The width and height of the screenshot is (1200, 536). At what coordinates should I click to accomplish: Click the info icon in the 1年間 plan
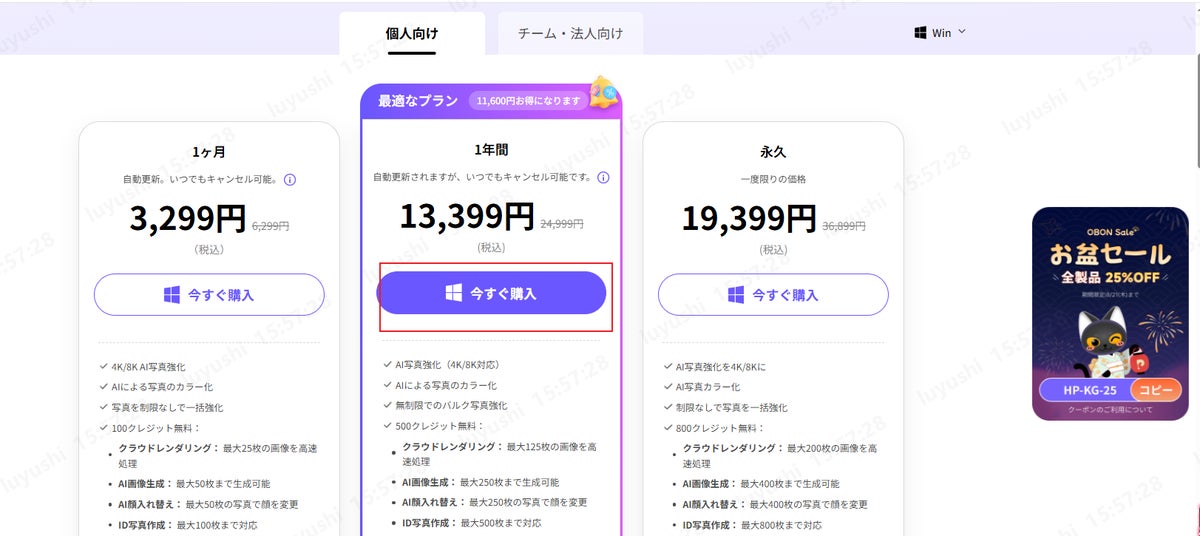[x=603, y=177]
